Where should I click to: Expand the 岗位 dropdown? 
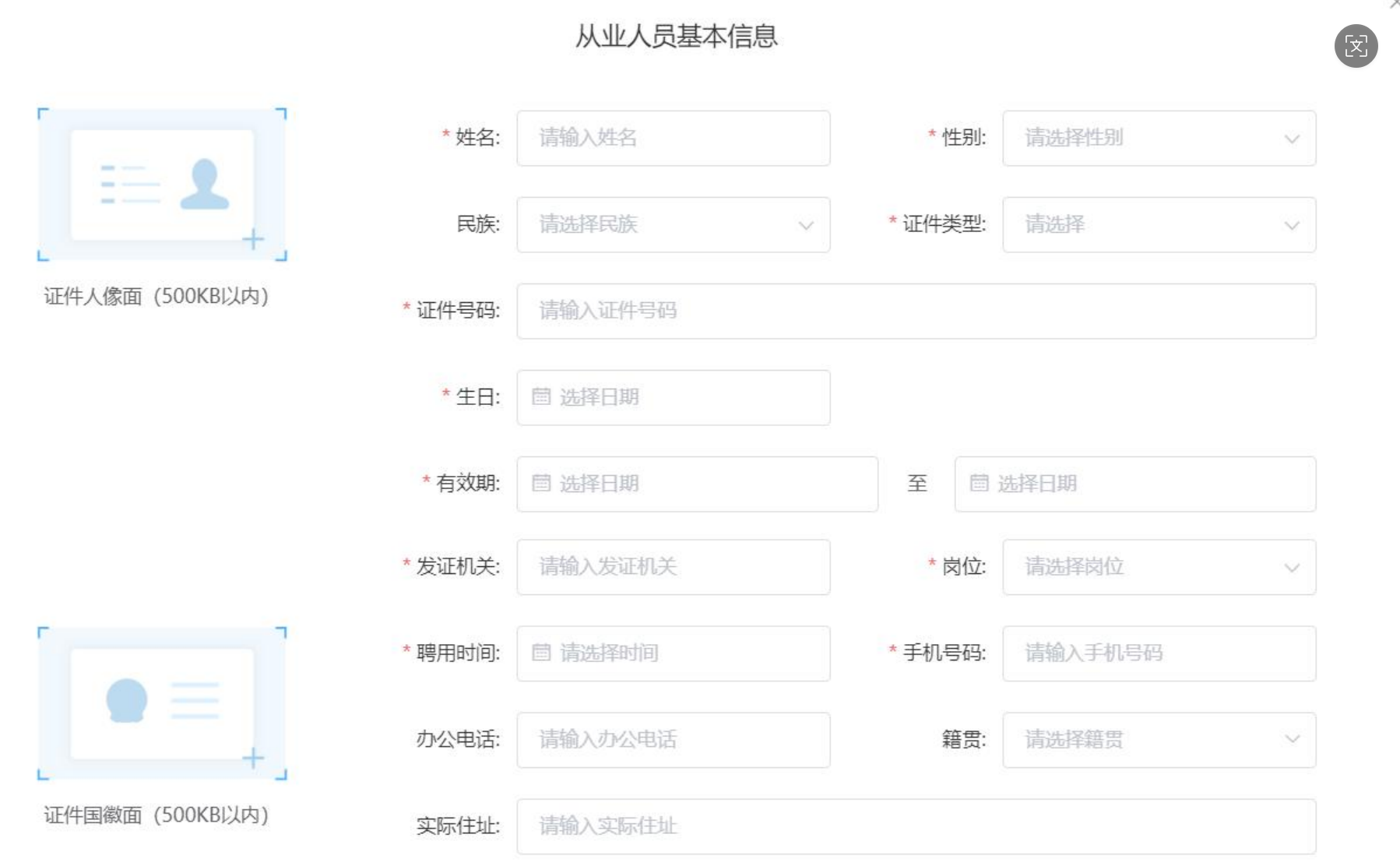tap(1159, 567)
